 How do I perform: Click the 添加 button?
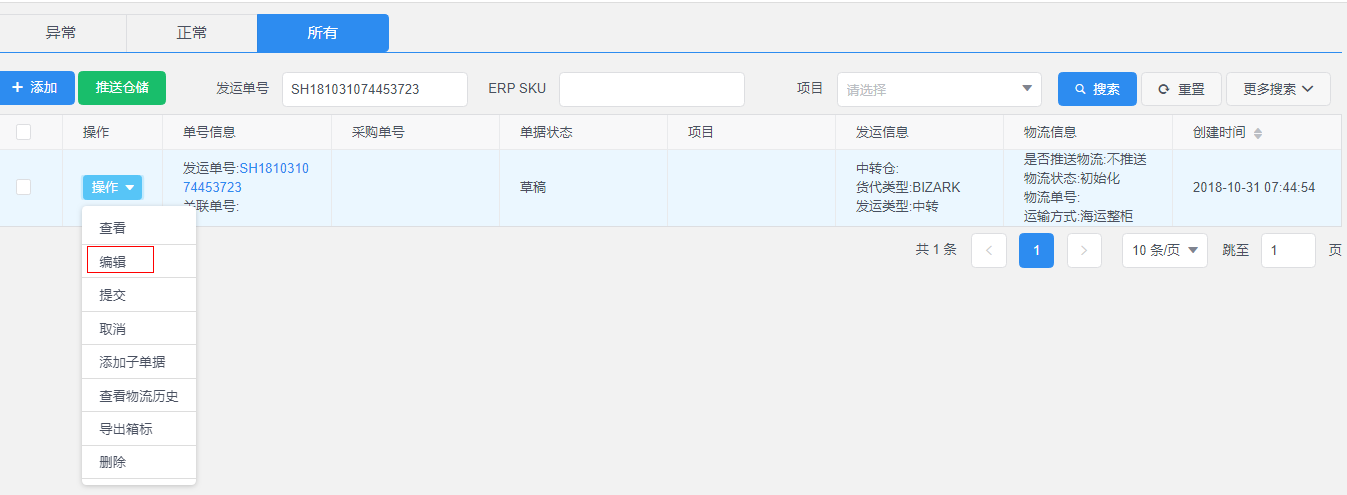coord(35,88)
